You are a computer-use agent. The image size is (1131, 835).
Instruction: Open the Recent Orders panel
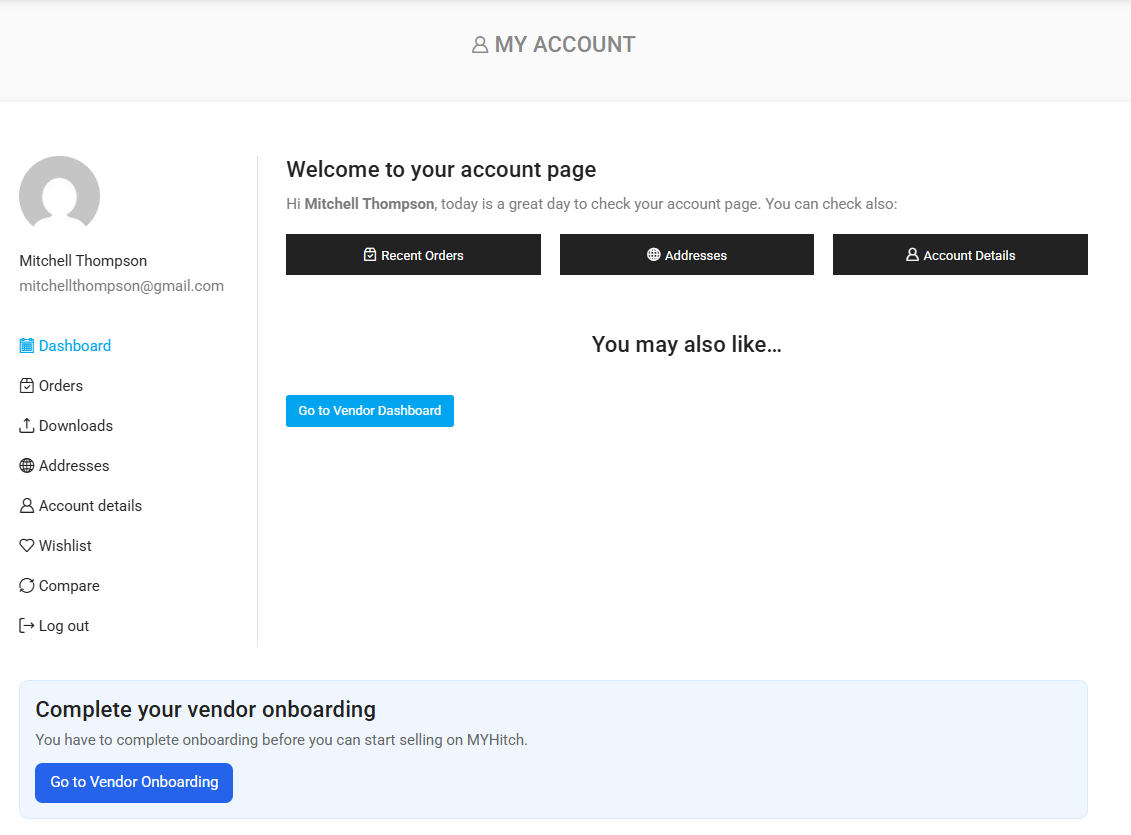click(413, 254)
